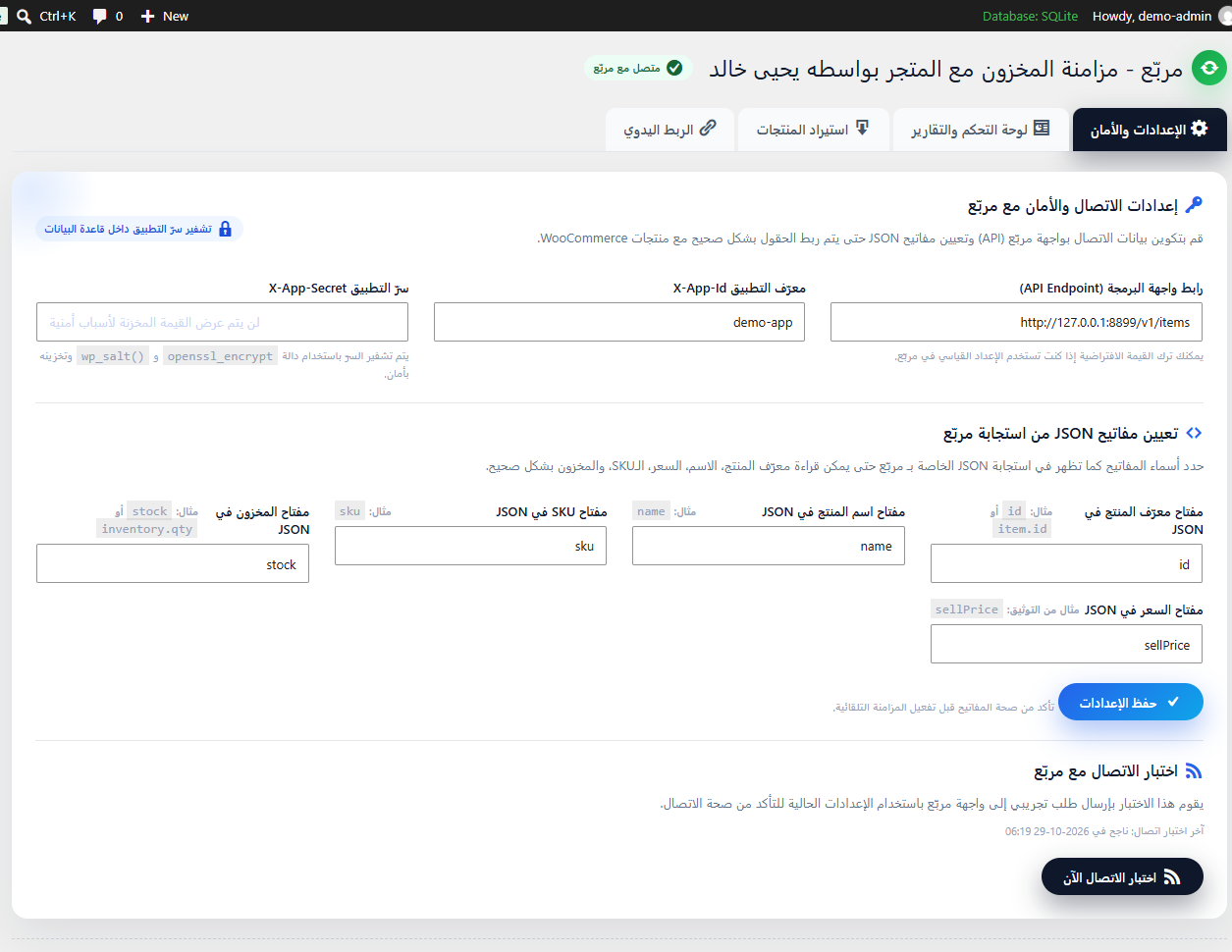Click the signal icon in test connection button
Screen dimensions: 1232x952
tap(1171, 877)
